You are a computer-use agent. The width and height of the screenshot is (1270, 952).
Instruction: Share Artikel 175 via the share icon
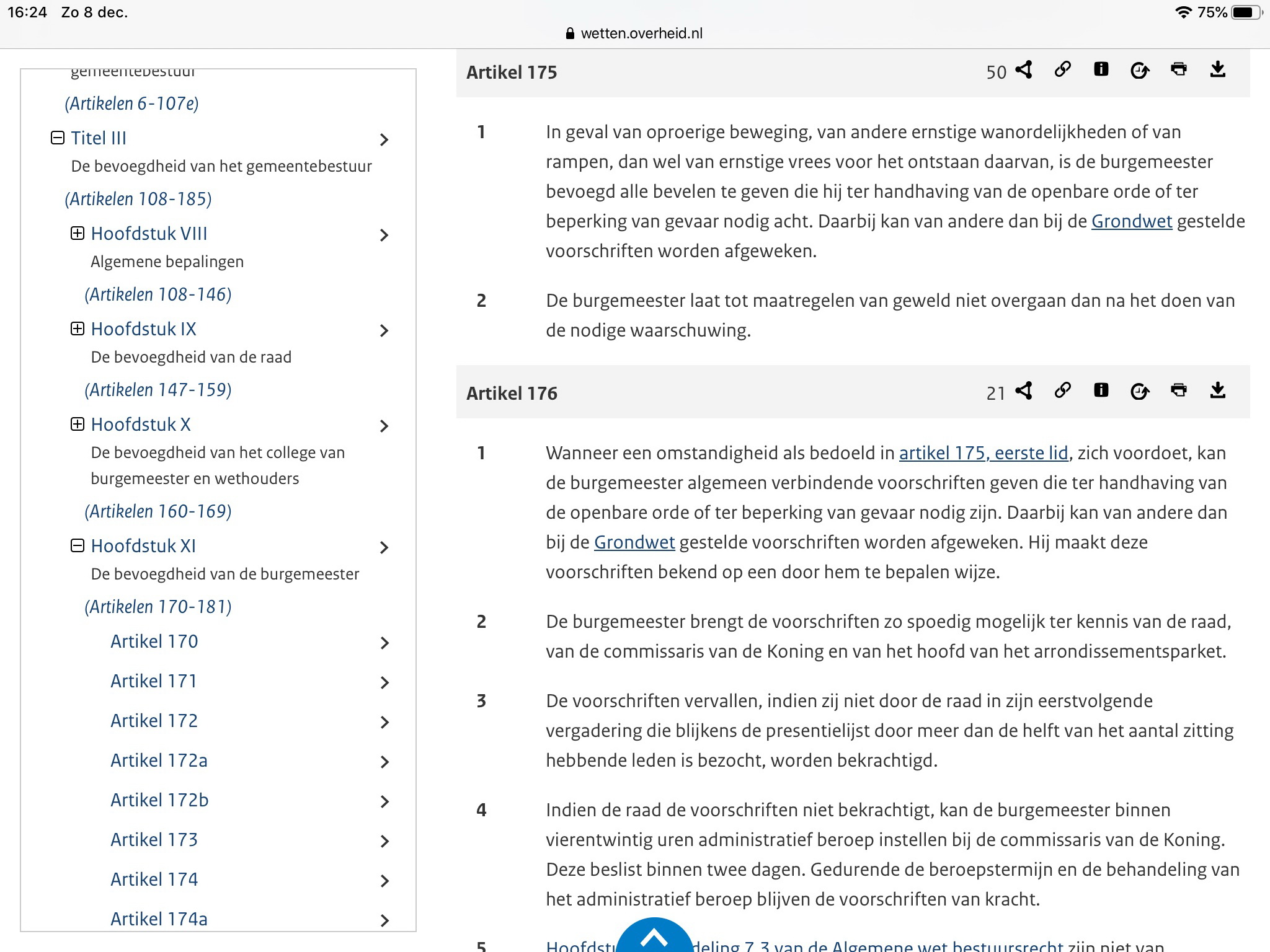coord(1024,69)
